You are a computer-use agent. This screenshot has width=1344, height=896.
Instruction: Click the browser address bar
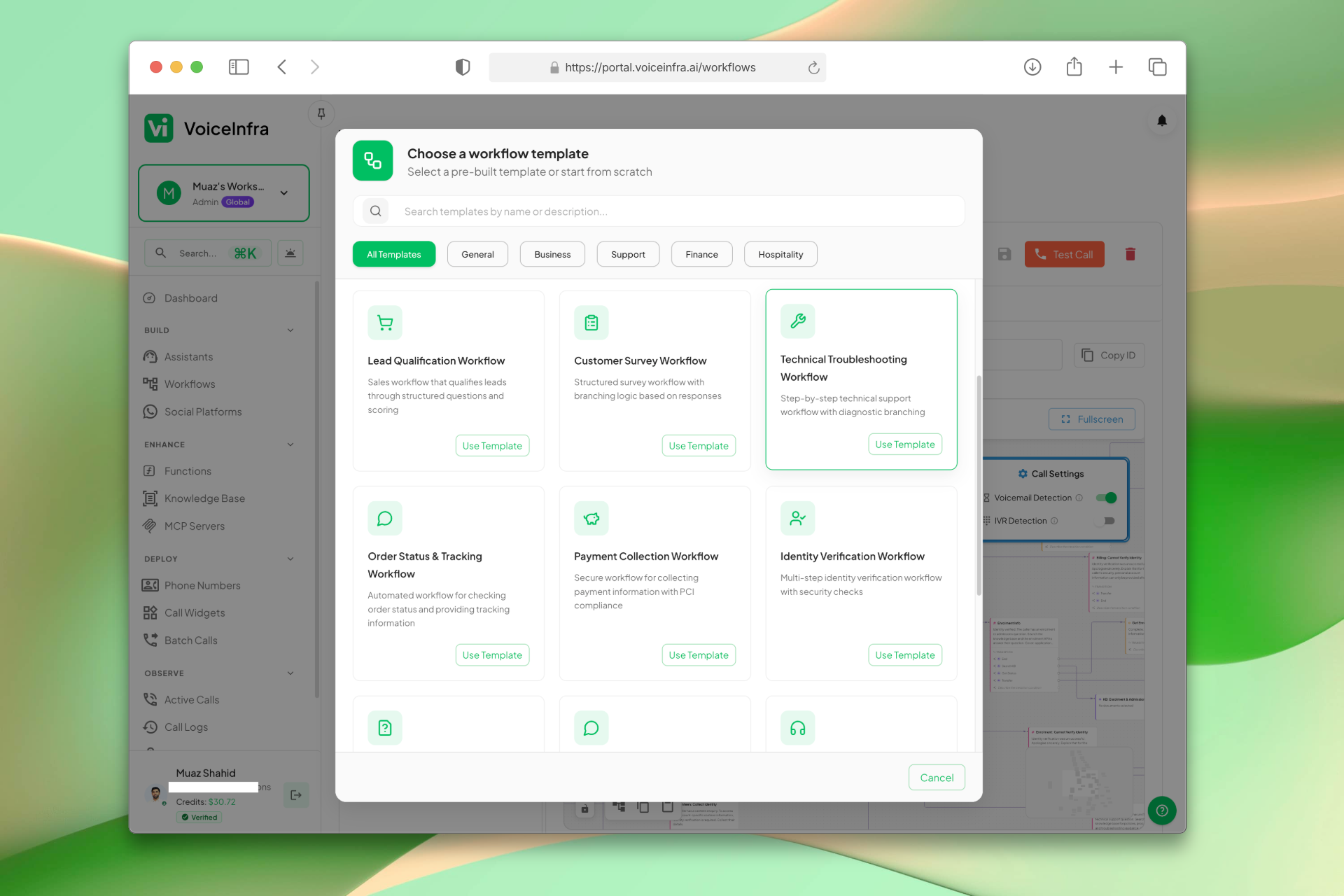(x=657, y=67)
